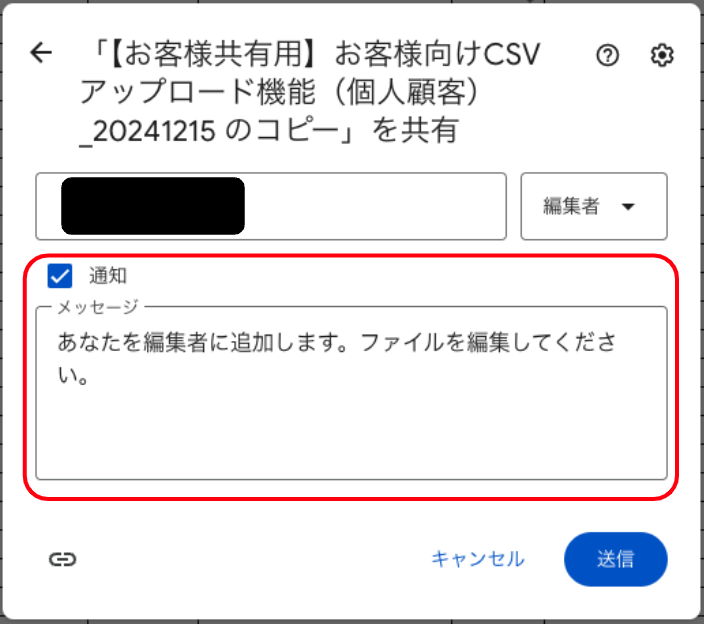This screenshot has width=704, height=624.
Task: Open sharing settings gear icon
Action: [662, 55]
